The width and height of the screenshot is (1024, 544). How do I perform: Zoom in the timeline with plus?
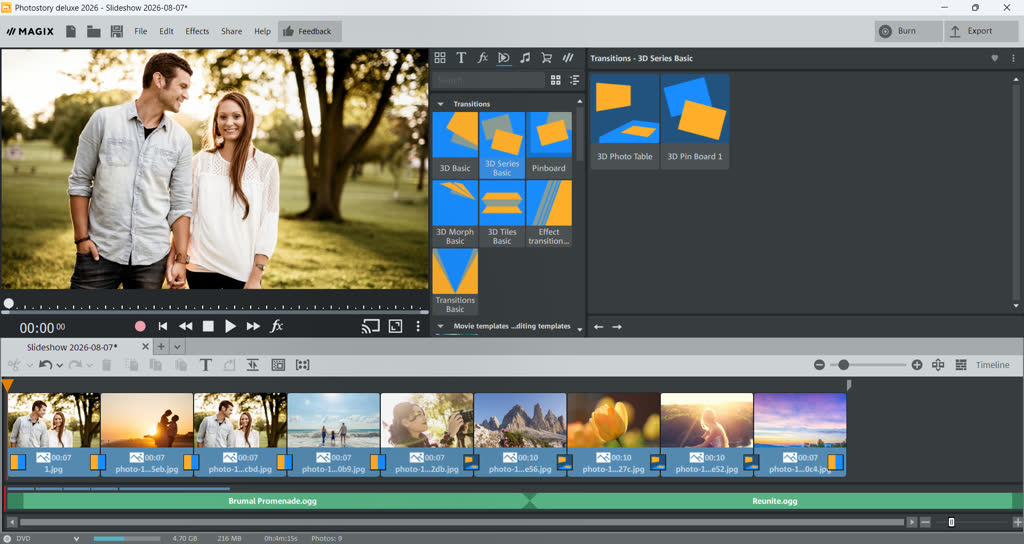point(917,365)
